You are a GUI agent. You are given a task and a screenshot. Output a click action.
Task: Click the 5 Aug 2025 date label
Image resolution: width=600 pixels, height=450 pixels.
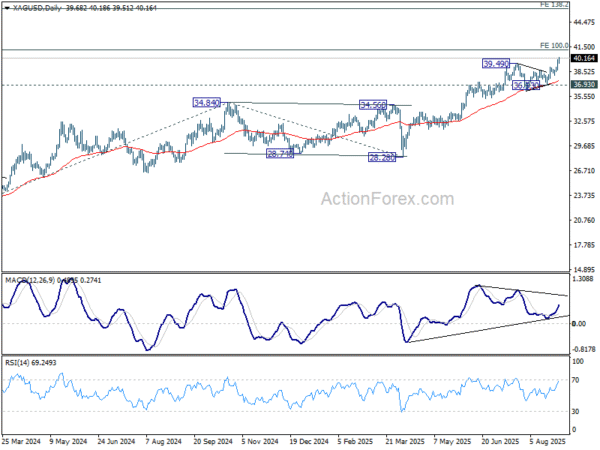click(548, 441)
